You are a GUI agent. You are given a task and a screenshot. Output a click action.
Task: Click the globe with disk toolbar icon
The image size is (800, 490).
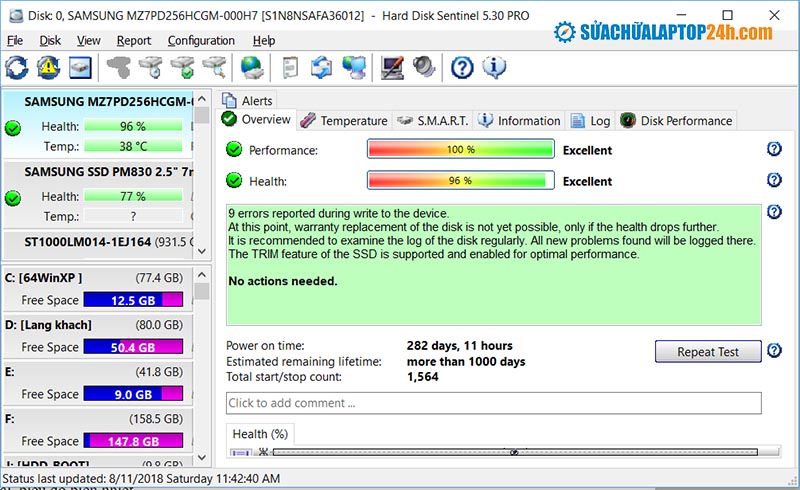[252, 67]
